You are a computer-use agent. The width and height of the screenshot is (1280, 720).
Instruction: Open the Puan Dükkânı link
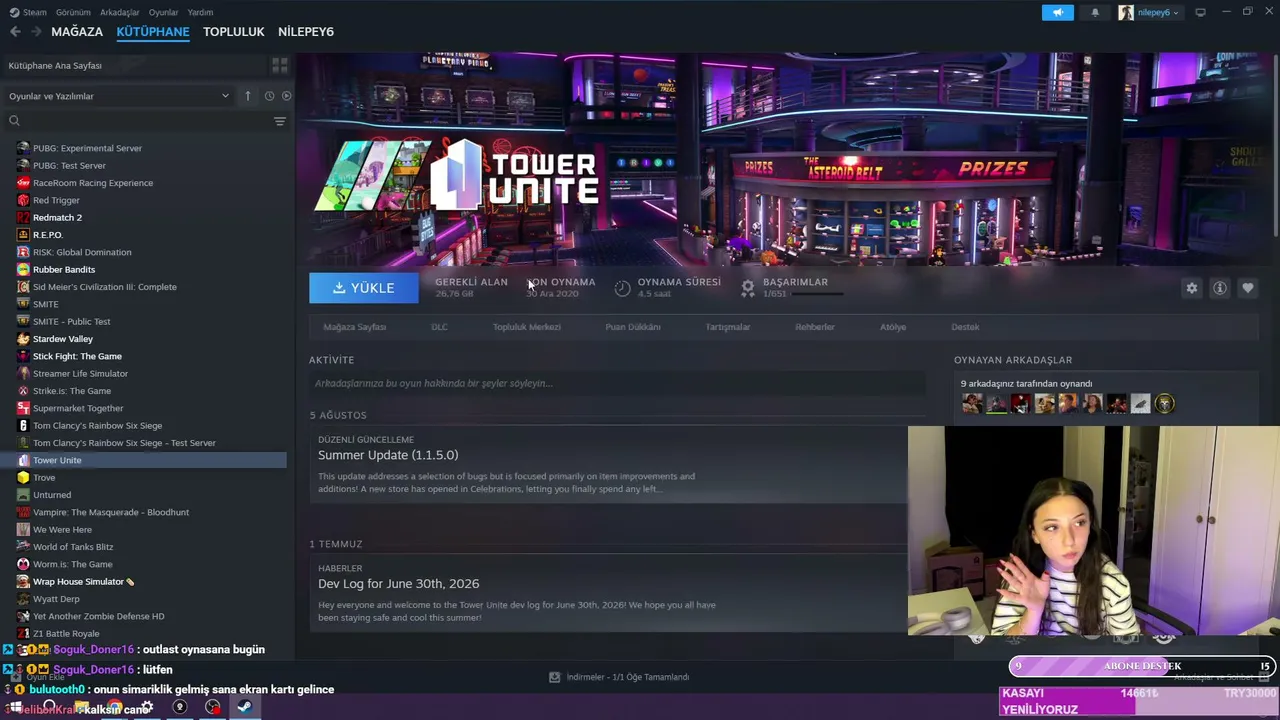(633, 327)
